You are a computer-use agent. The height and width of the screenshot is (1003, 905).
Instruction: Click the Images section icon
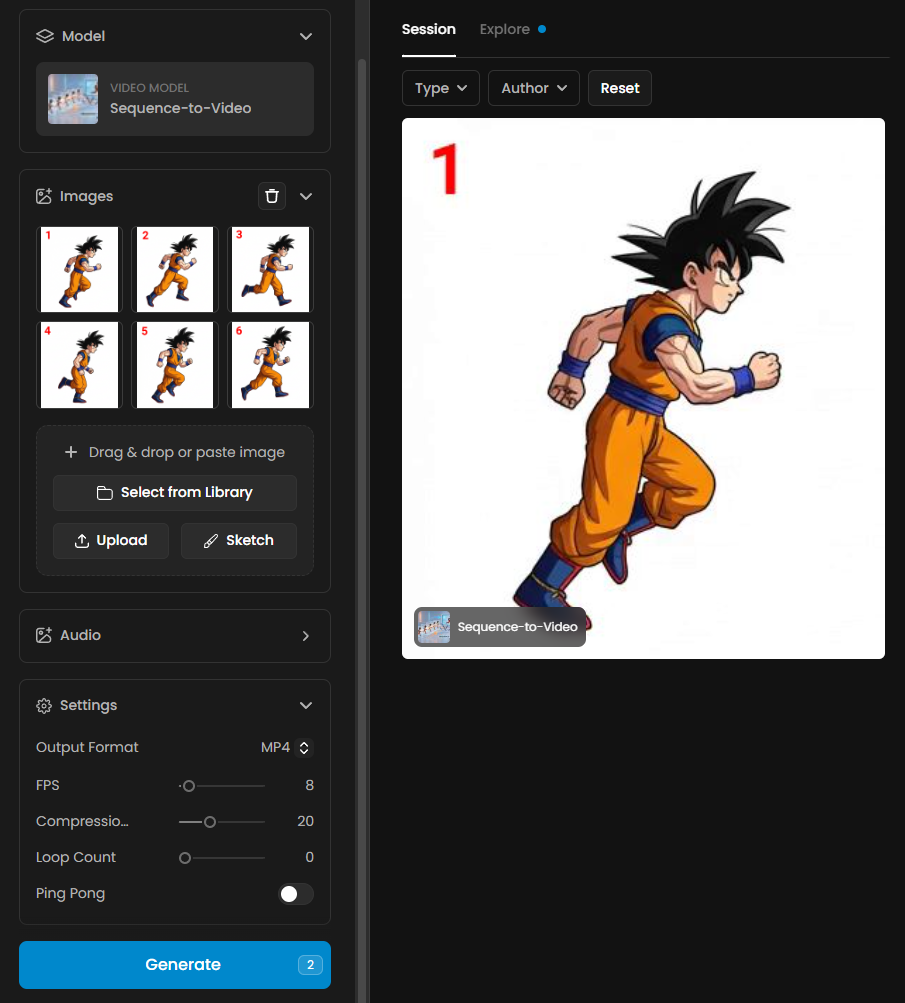point(44,197)
